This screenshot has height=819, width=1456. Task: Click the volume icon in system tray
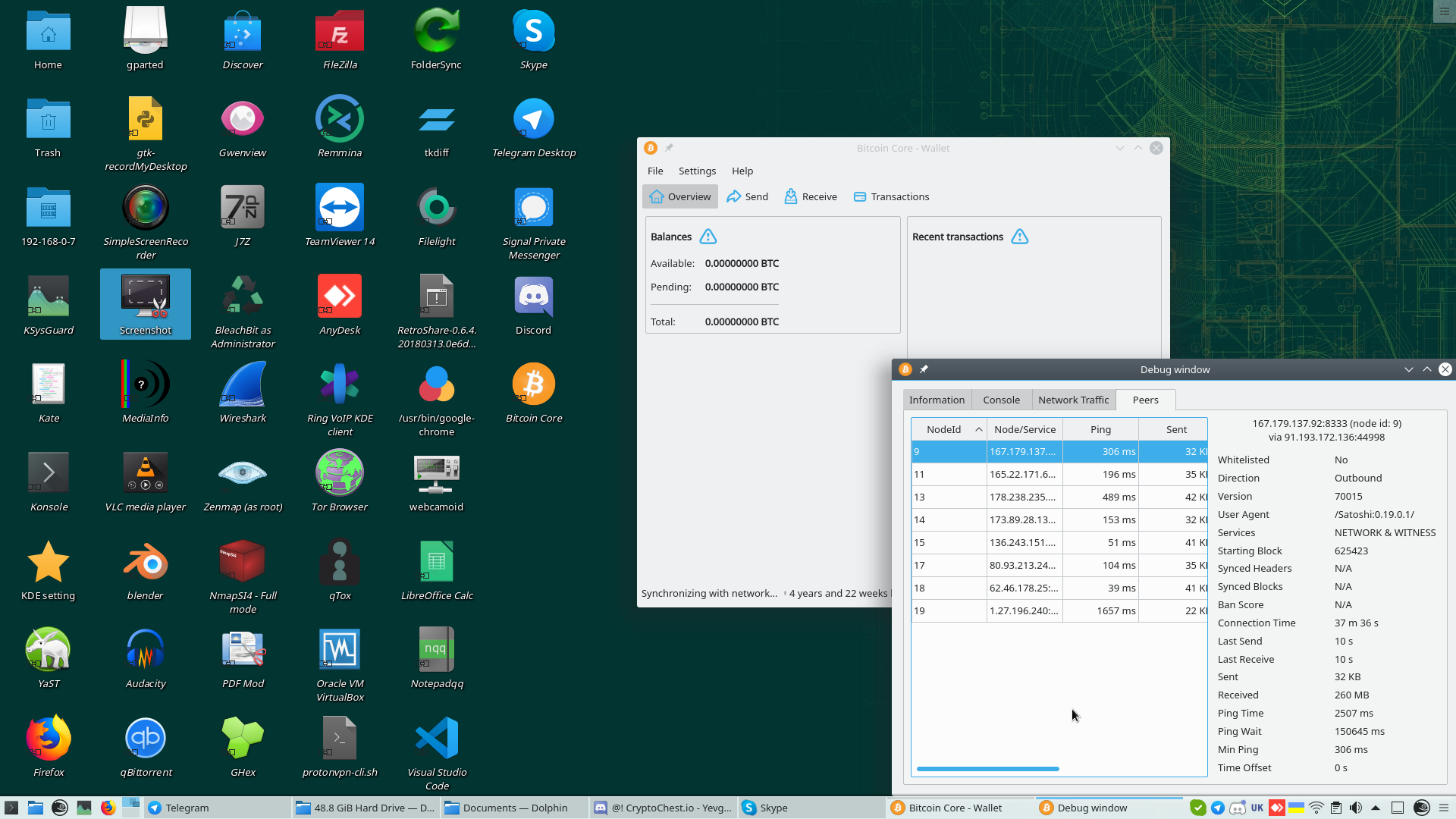(1356, 808)
